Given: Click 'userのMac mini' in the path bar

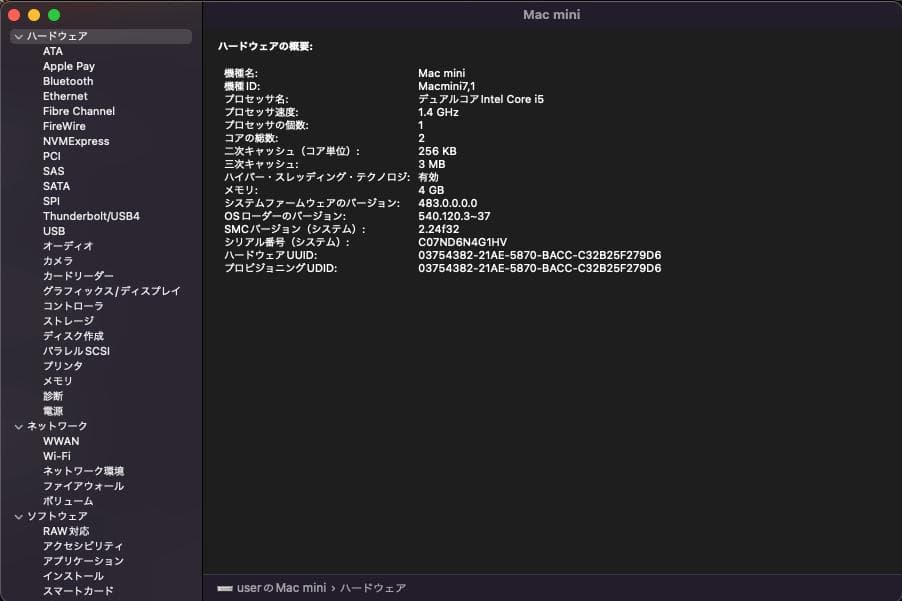Looking at the screenshot, I should (281, 588).
